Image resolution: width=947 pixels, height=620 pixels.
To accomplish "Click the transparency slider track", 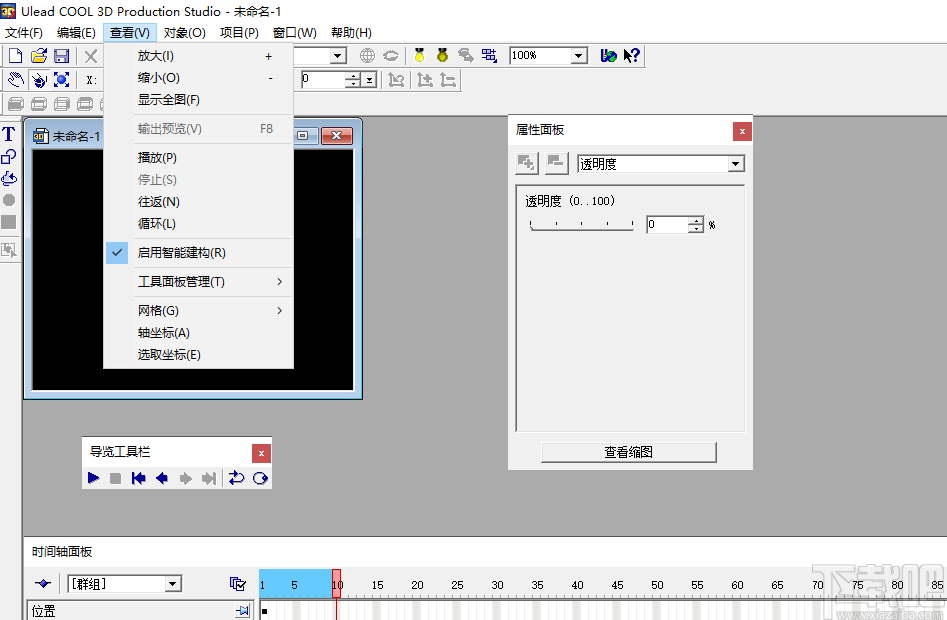I will [x=580, y=226].
